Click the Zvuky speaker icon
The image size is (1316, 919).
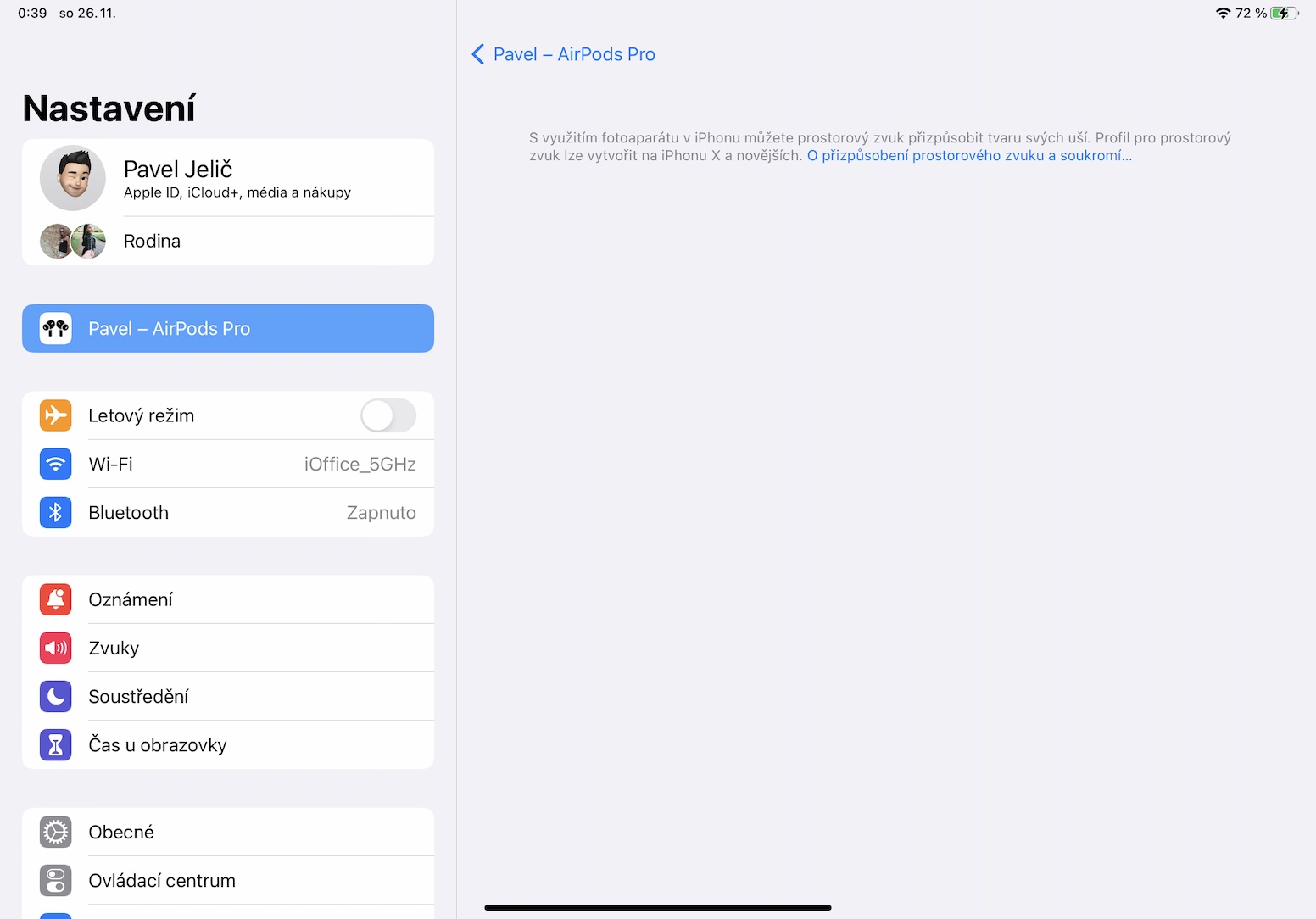(56, 648)
